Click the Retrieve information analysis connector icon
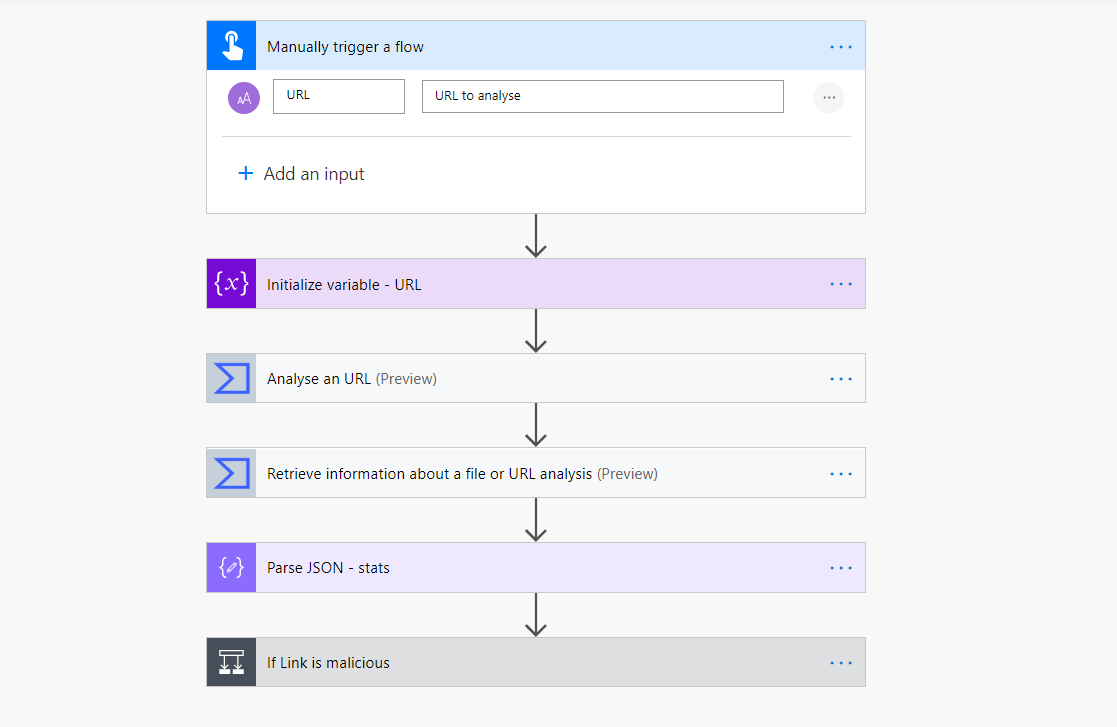 [231, 472]
